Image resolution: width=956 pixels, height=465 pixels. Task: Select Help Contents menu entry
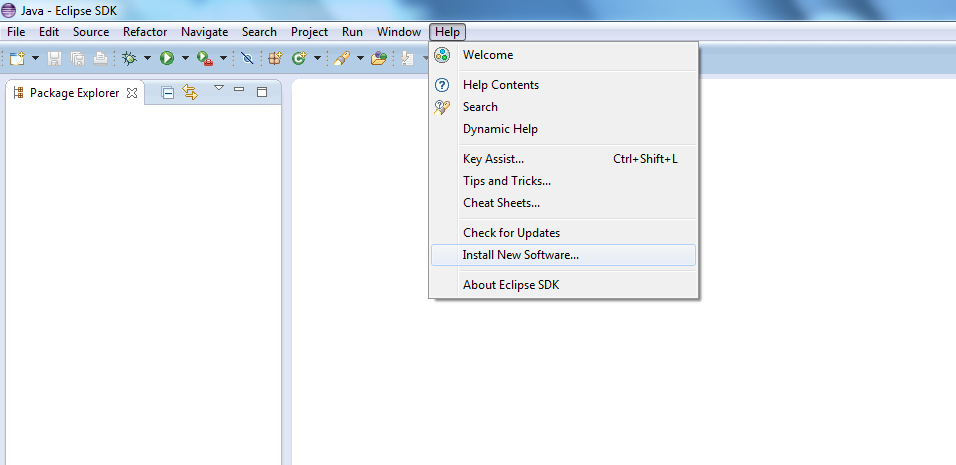(x=563, y=85)
